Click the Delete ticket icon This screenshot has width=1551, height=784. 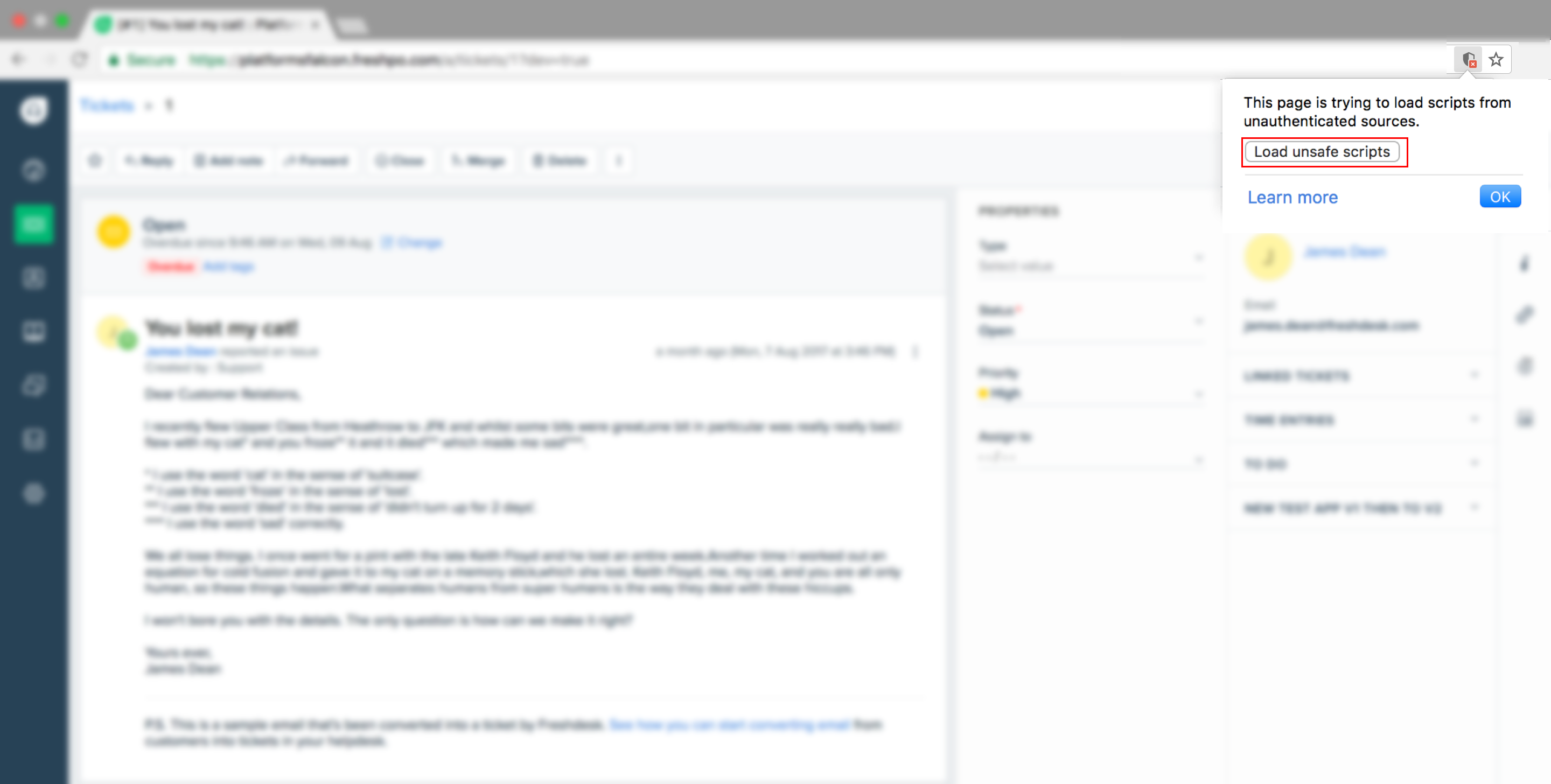click(x=558, y=161)
